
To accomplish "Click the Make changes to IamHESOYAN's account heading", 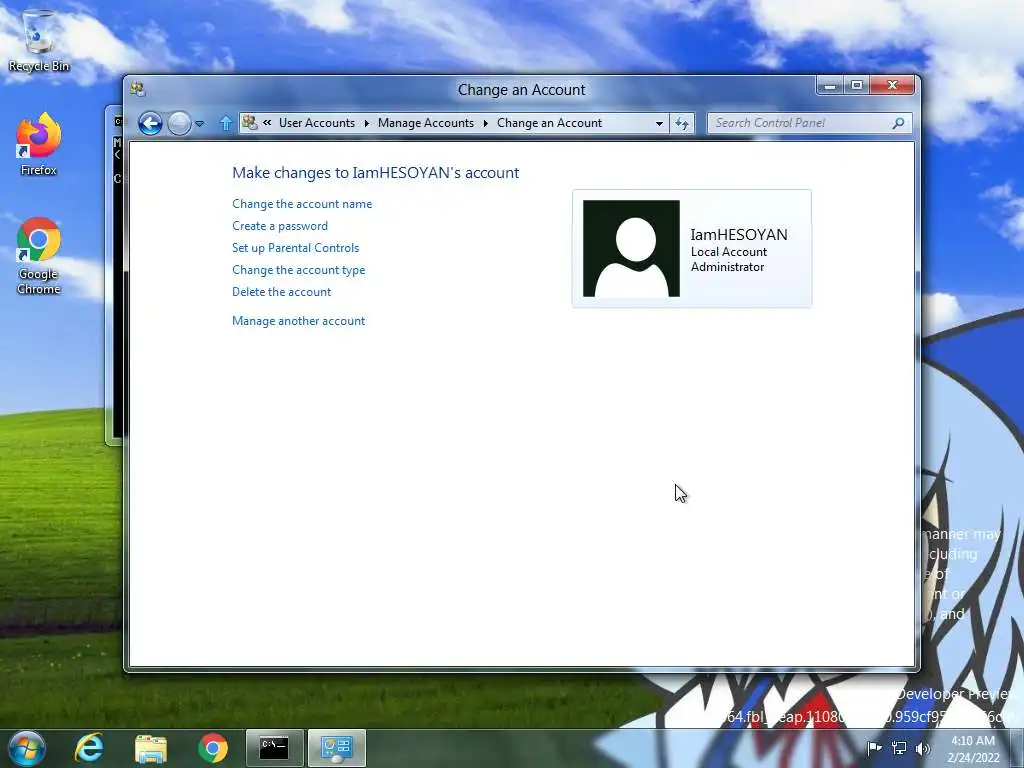I will (376, 172).
